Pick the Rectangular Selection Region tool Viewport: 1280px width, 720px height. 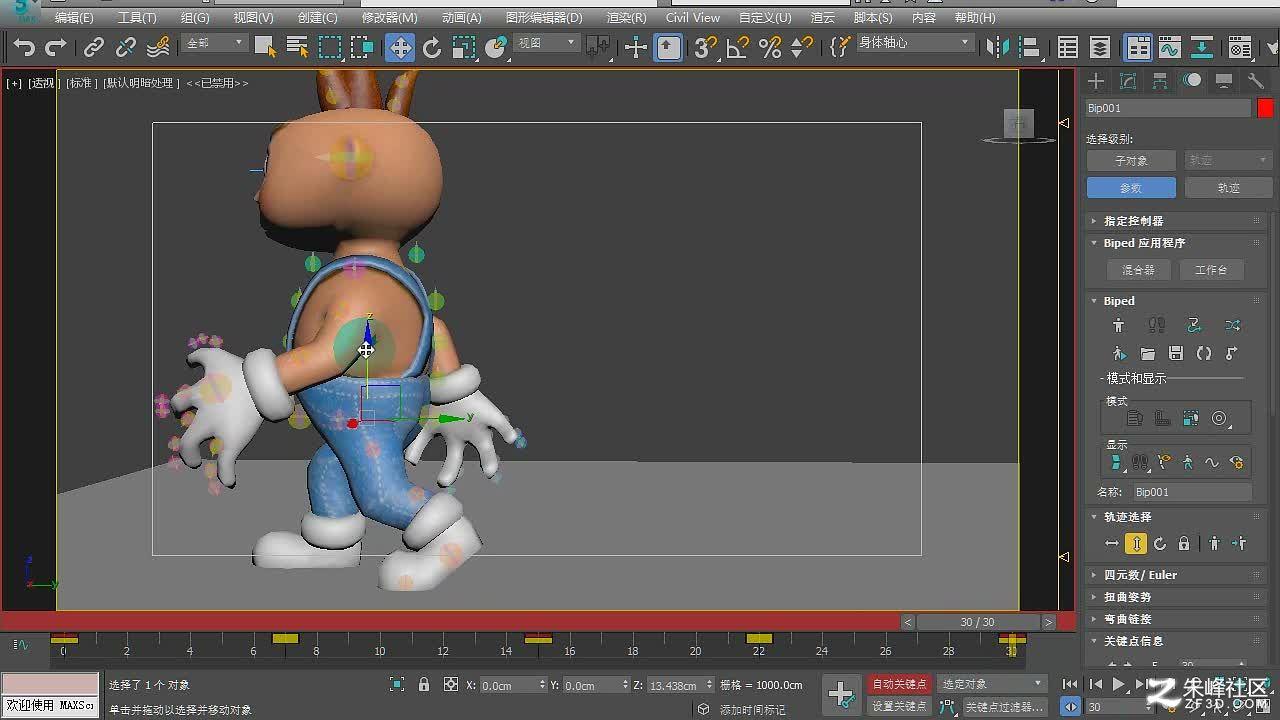pos(330,47)
